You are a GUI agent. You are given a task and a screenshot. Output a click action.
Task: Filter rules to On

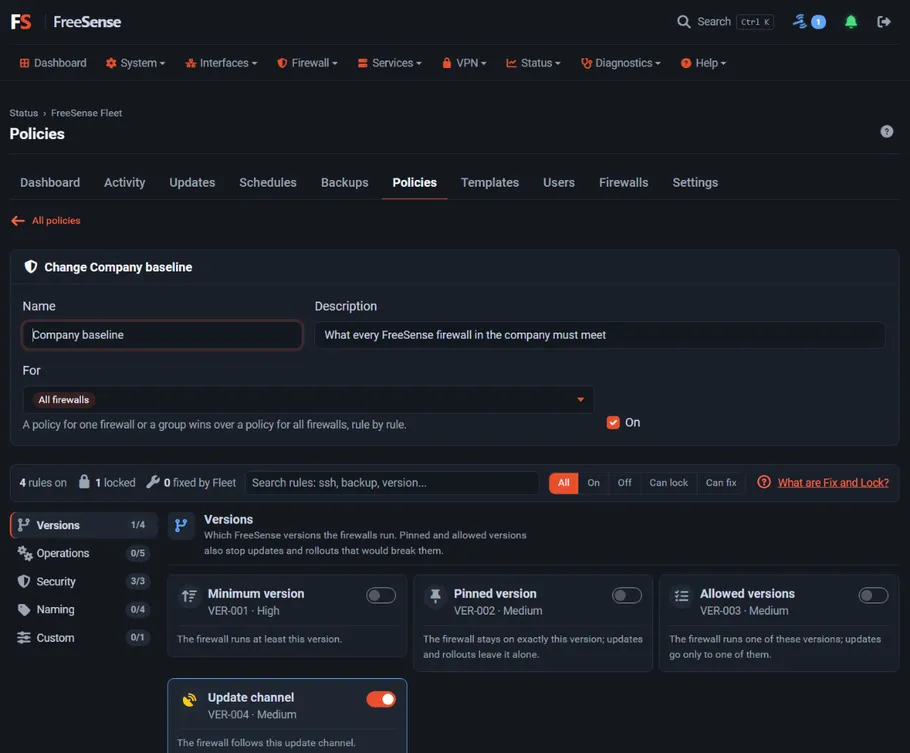point(593,482)
